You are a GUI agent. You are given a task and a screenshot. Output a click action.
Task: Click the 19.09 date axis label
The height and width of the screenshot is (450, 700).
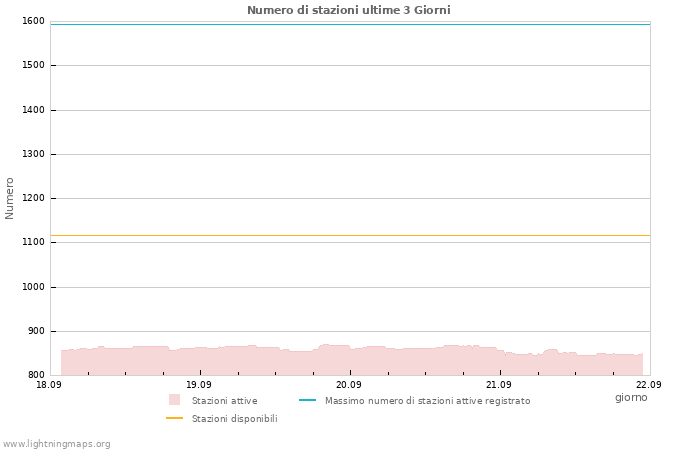(199, 384)
